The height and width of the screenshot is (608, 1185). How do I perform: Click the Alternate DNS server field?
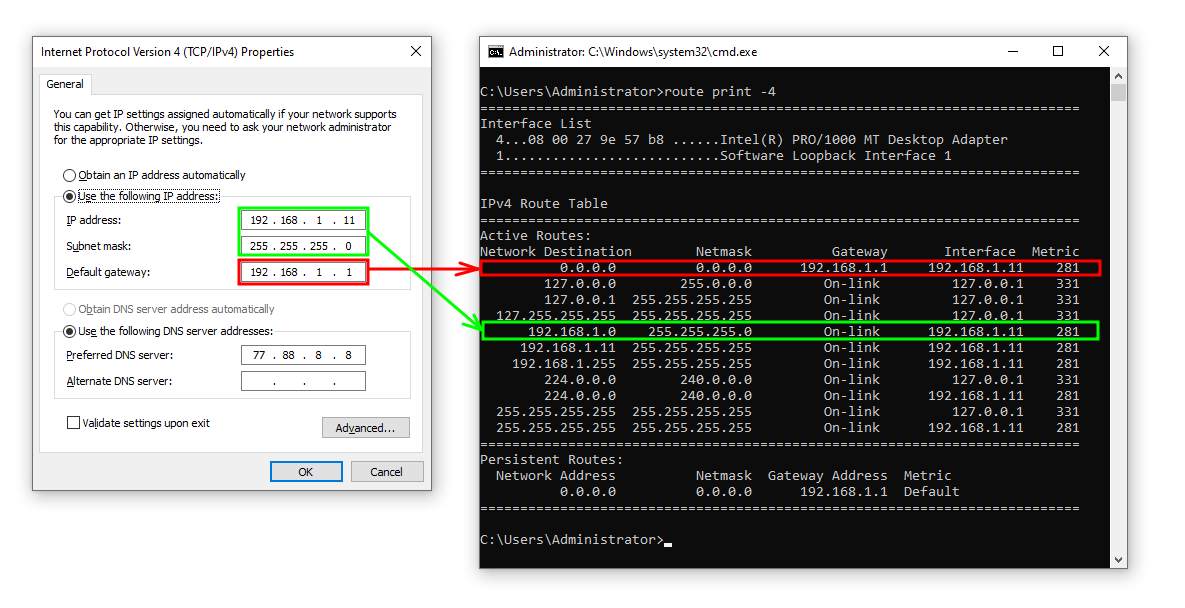[303, 381]
